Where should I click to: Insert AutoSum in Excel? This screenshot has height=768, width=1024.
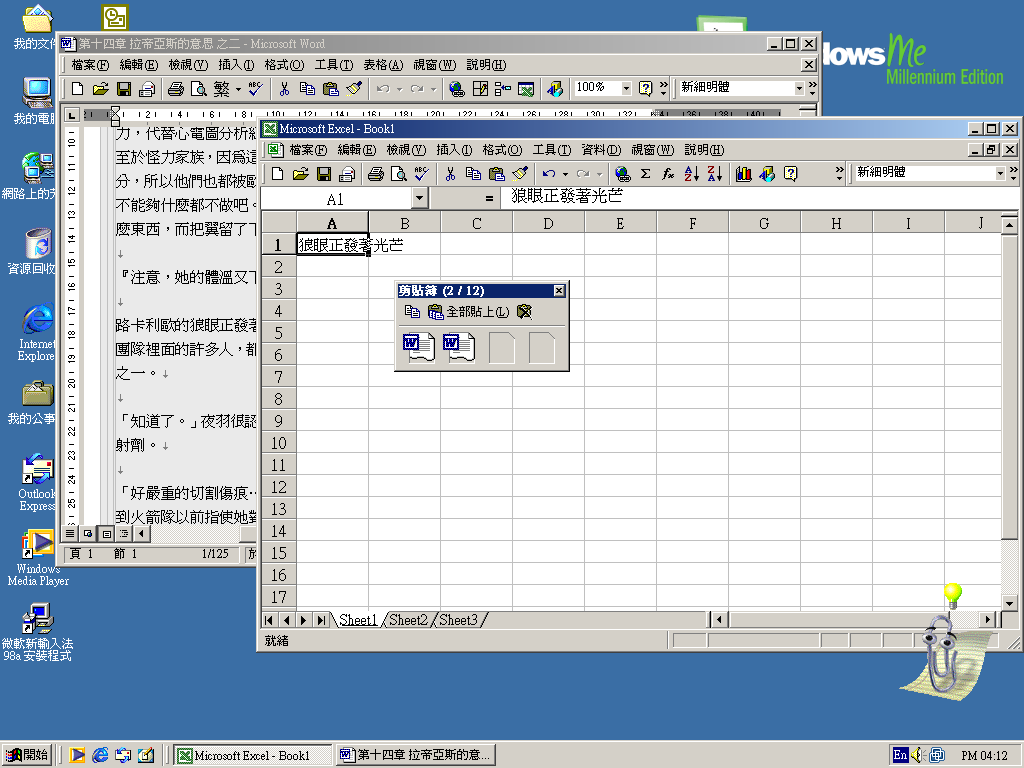click(x=645, y=174)
